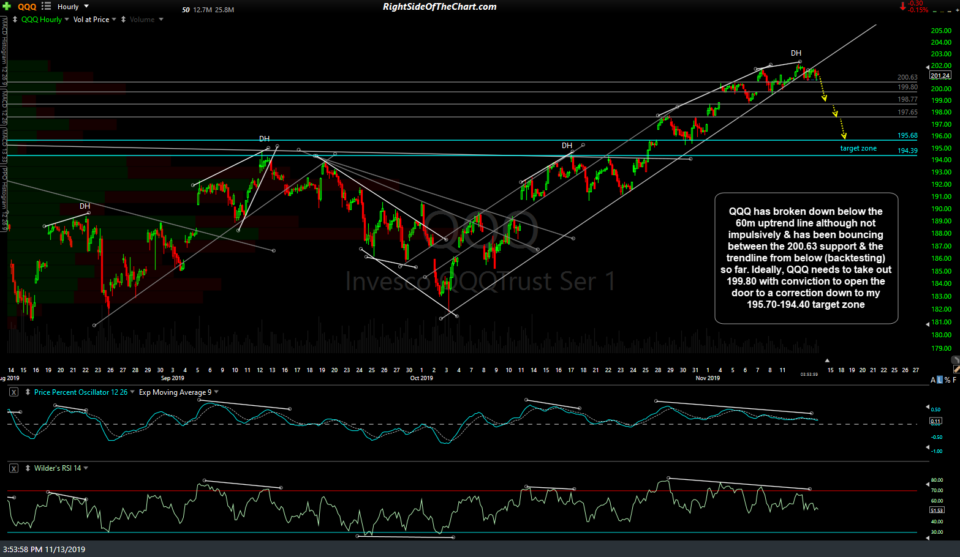Click the 12.7M volume figure at top
Viewport: 960px width, 557px height.
(201, 10)
